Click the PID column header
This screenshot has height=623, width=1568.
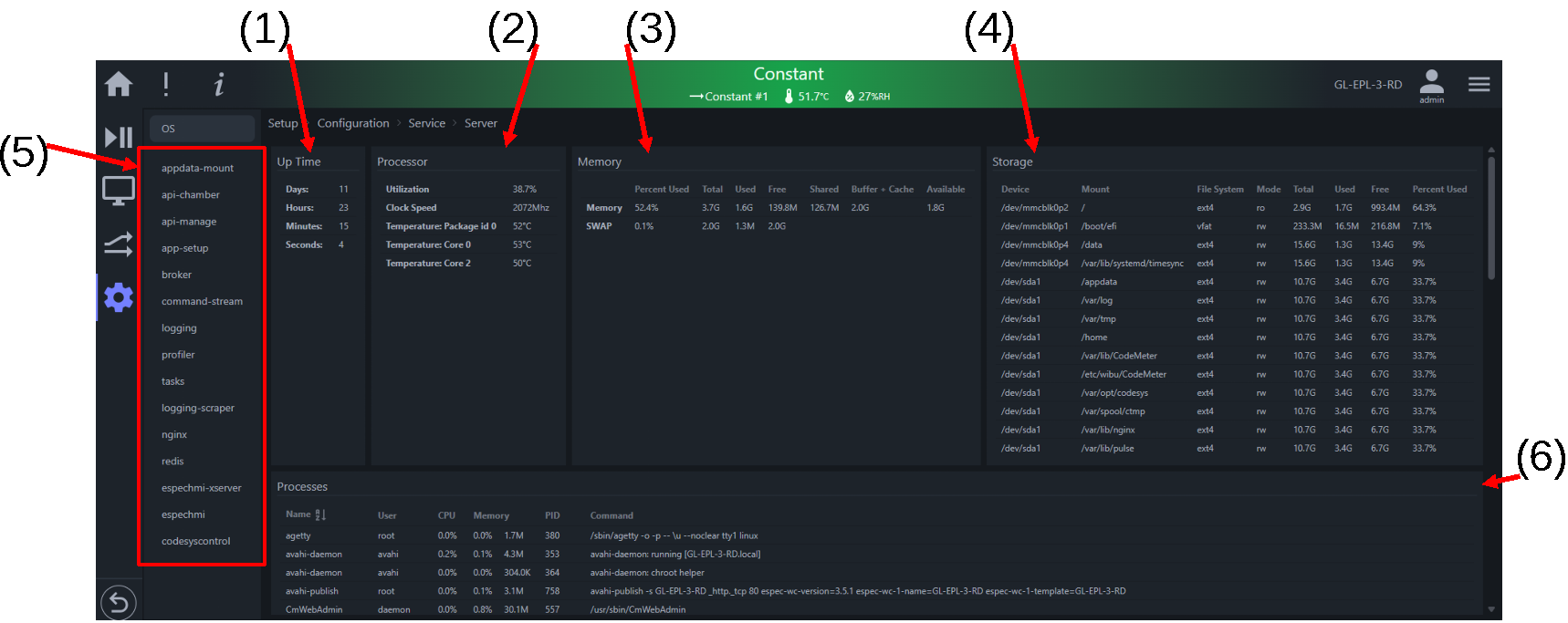552,515
